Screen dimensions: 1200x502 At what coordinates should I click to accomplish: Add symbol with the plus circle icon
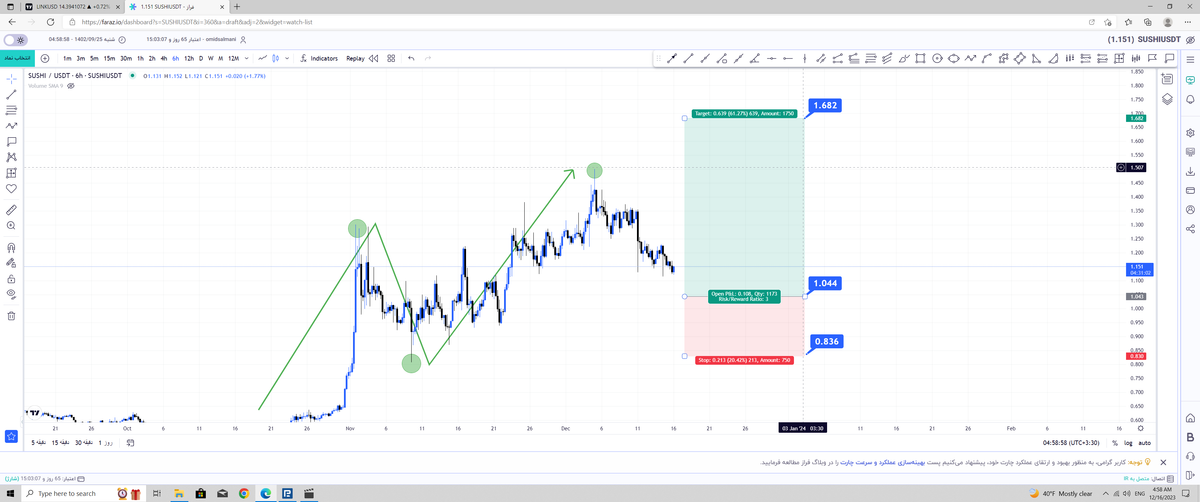click(45, 58)
